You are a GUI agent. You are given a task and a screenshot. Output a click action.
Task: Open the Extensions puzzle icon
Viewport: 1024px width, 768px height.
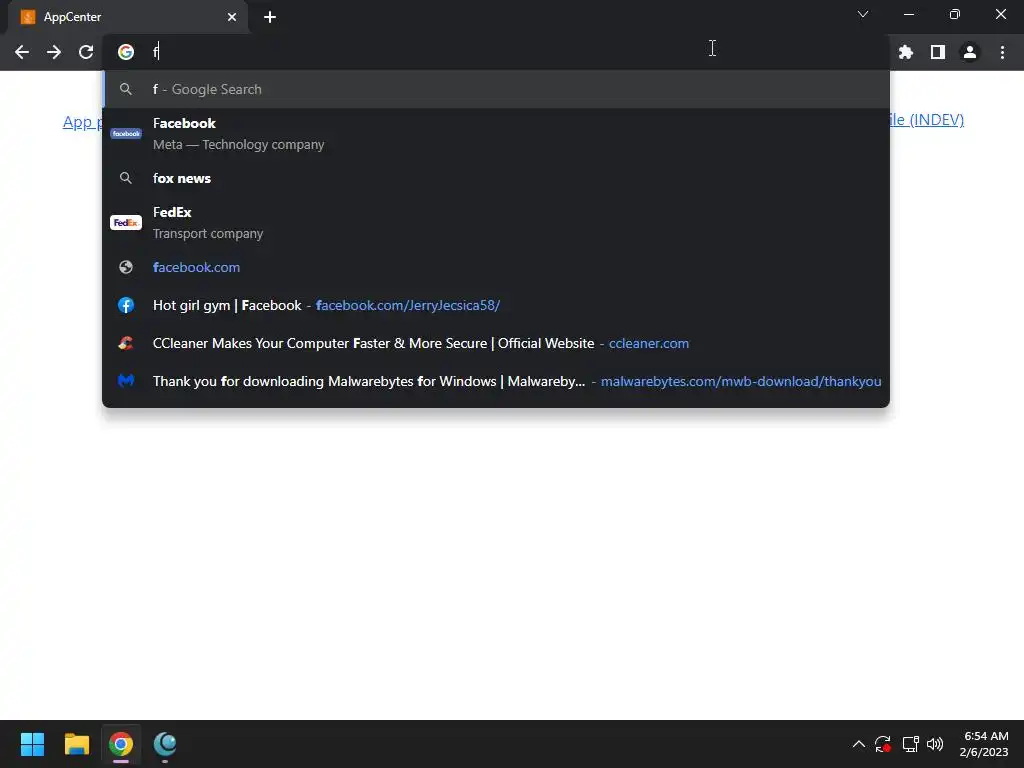906,52
